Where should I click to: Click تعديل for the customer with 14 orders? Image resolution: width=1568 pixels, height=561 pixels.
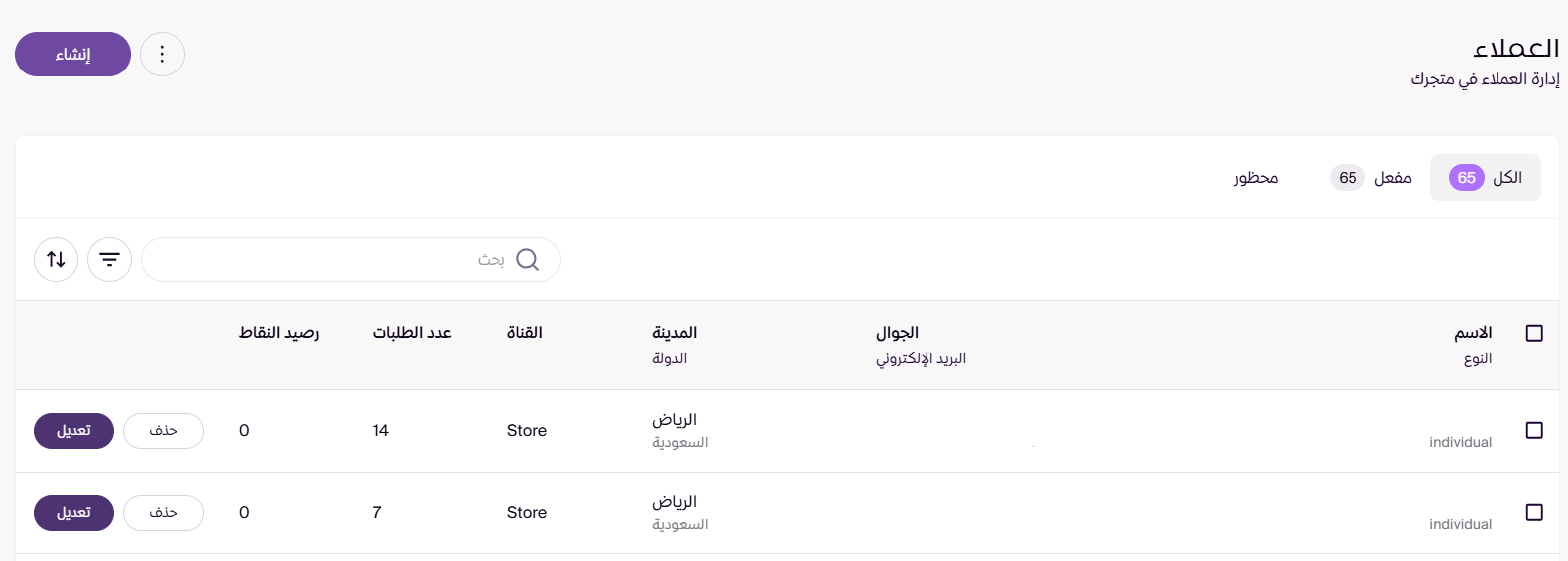pyautogui.click(x=73, y=431)
